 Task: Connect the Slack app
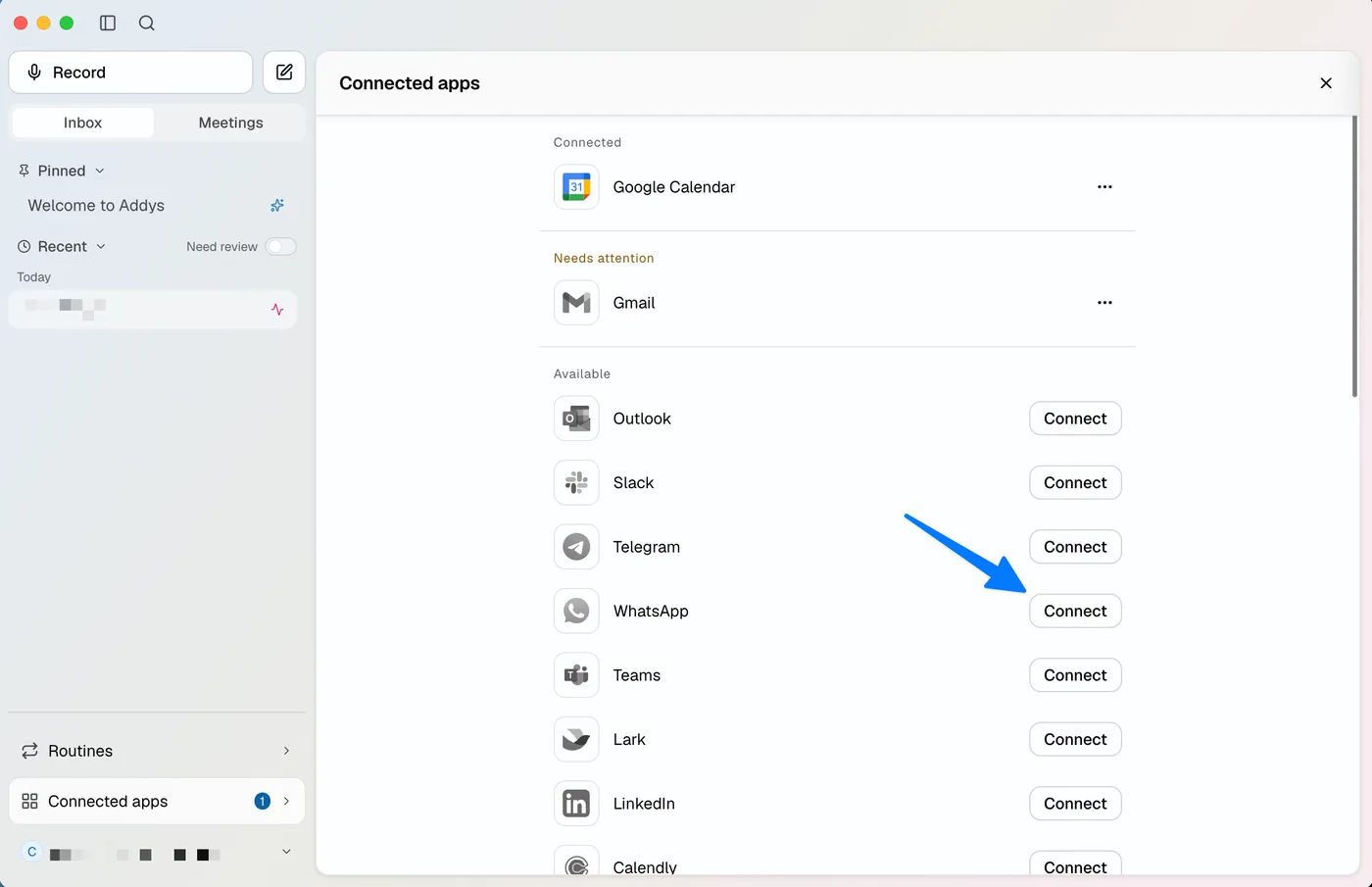(x=1075, y=482)
